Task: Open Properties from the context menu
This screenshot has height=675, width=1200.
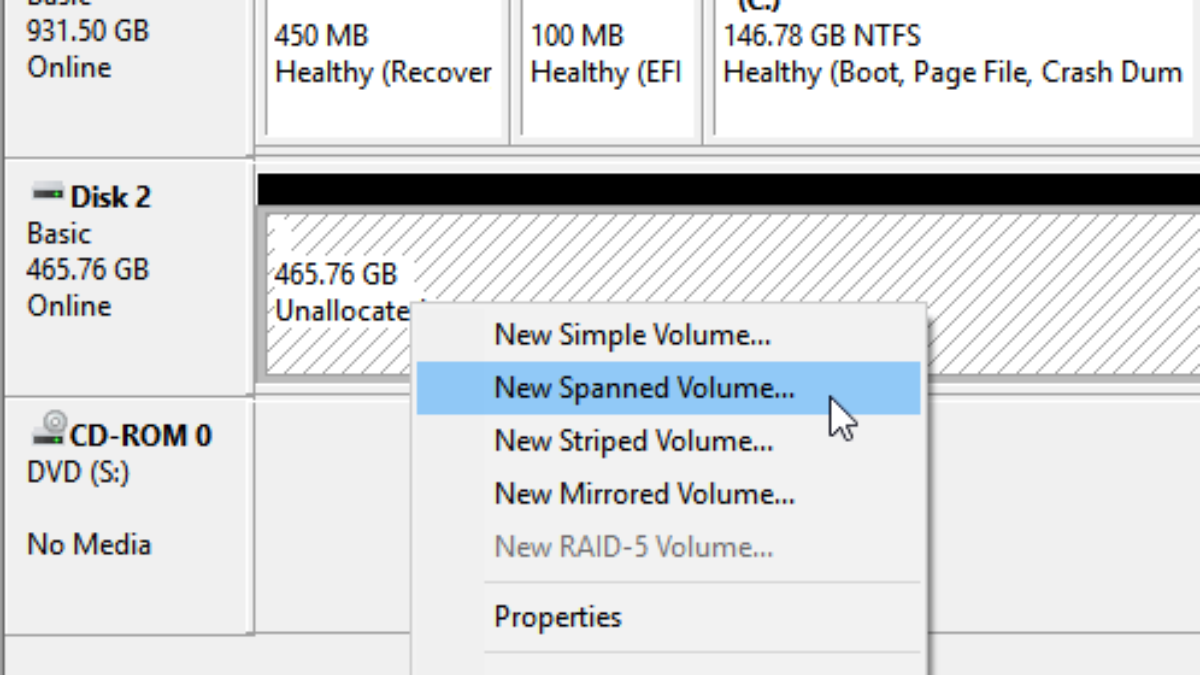Action: pos(557,617)
